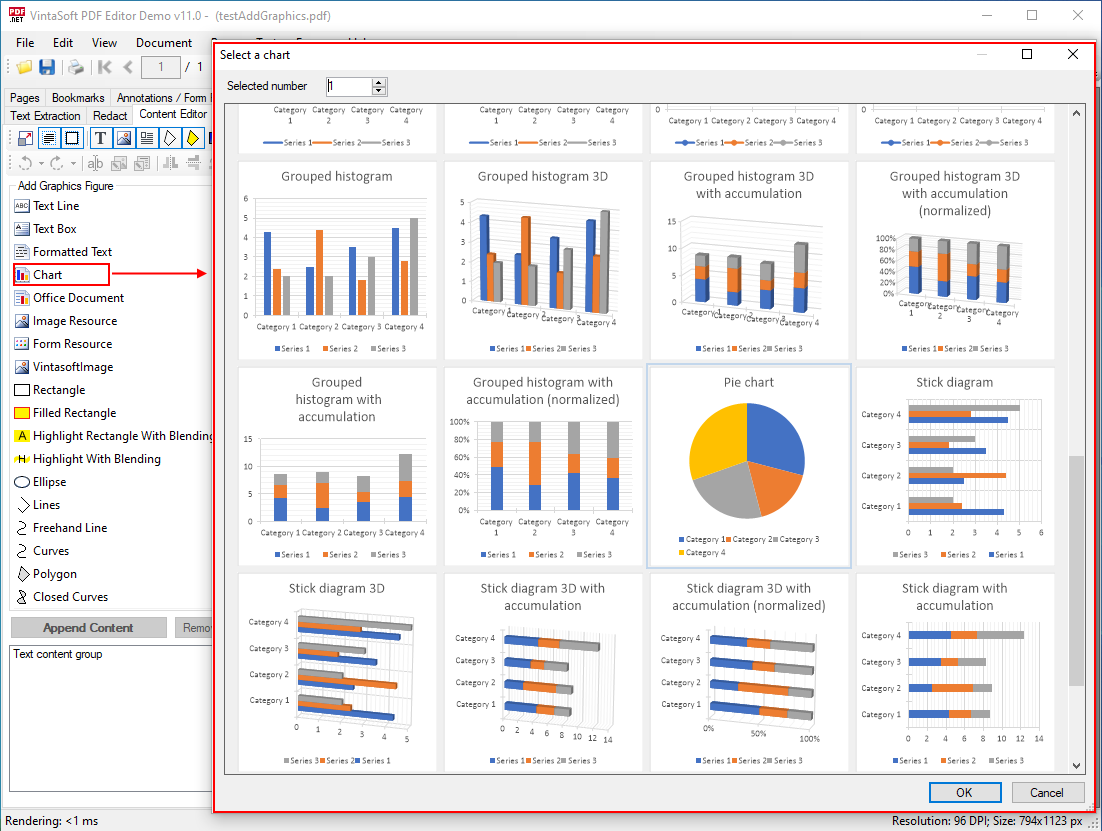Switch to the Bookmarks tab
The width and height of the screenshot is (1102, 831).
pos(78,98)
